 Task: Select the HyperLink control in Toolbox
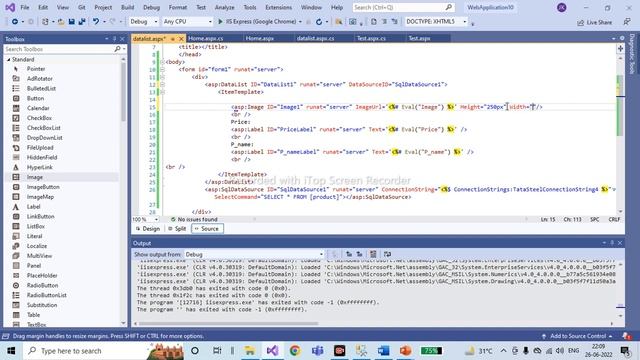tap(40, 167)
